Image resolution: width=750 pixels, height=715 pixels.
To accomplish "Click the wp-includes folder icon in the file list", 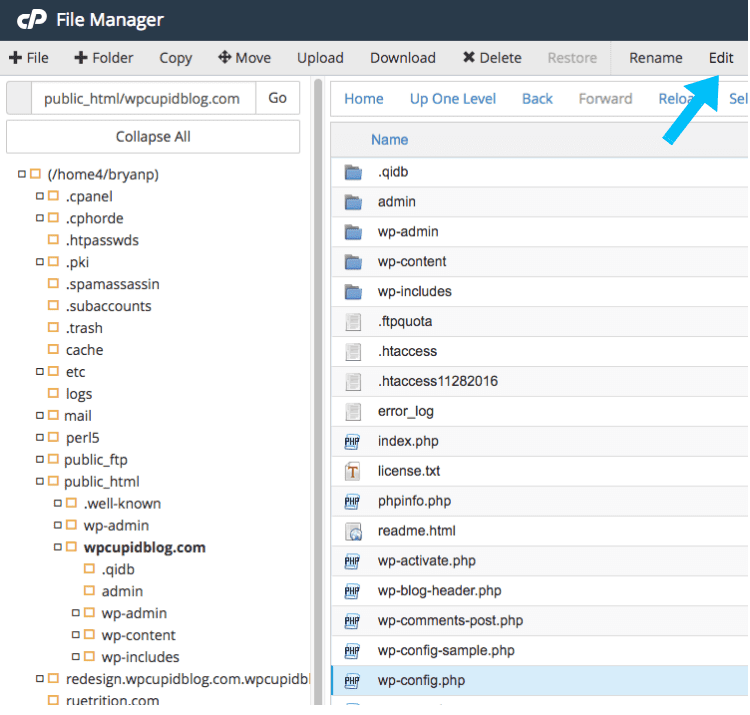I will coord(353,292).
